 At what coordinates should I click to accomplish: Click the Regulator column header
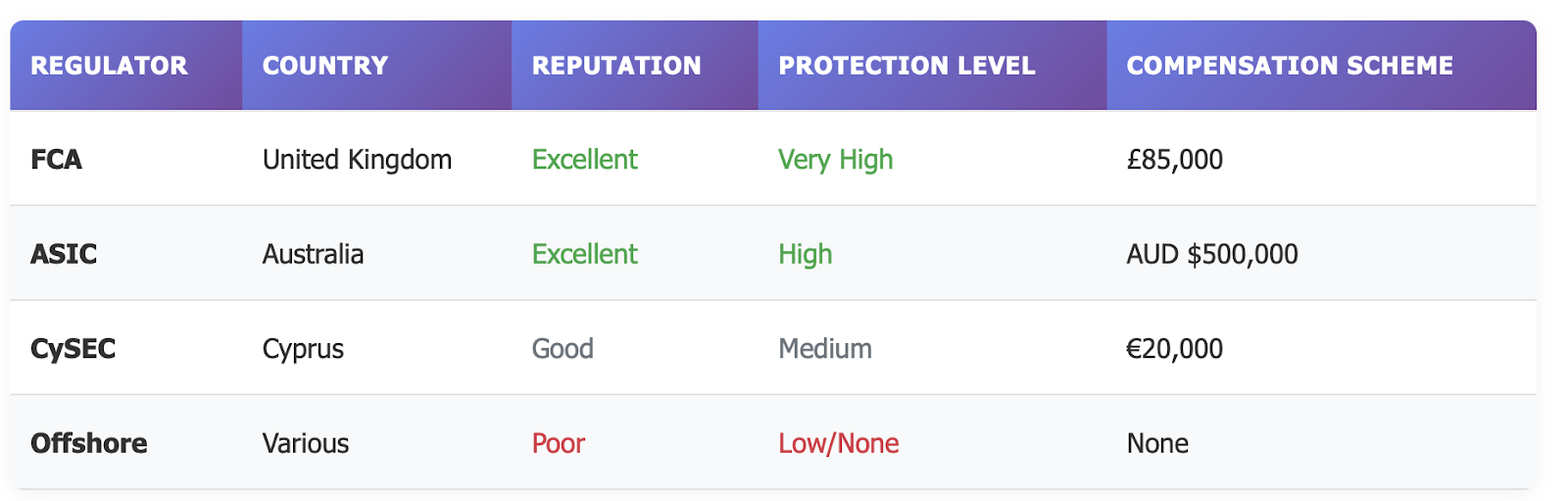click(x=109, y=66)
